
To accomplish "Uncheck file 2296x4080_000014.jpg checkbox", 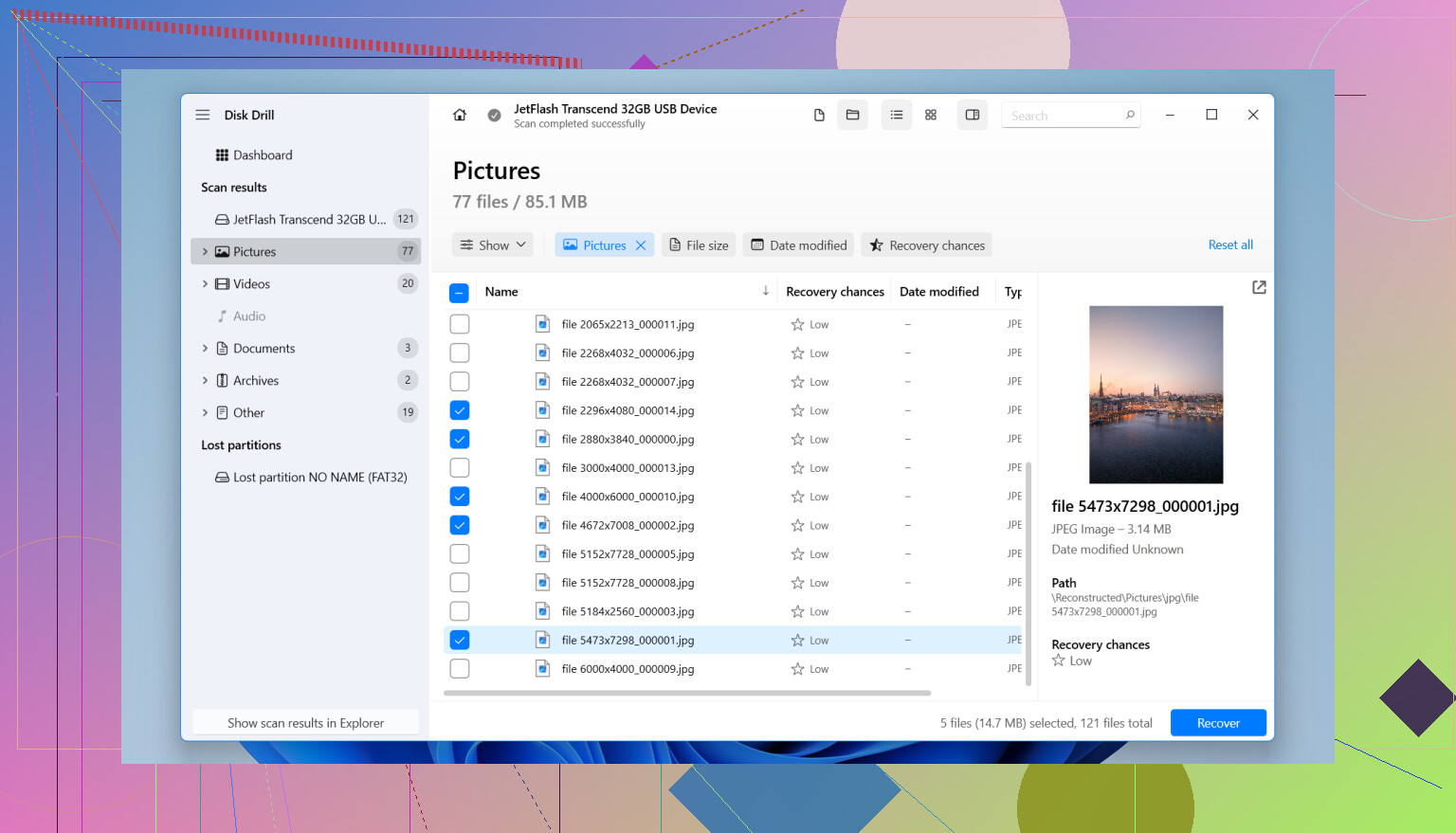I will (460, 410).
